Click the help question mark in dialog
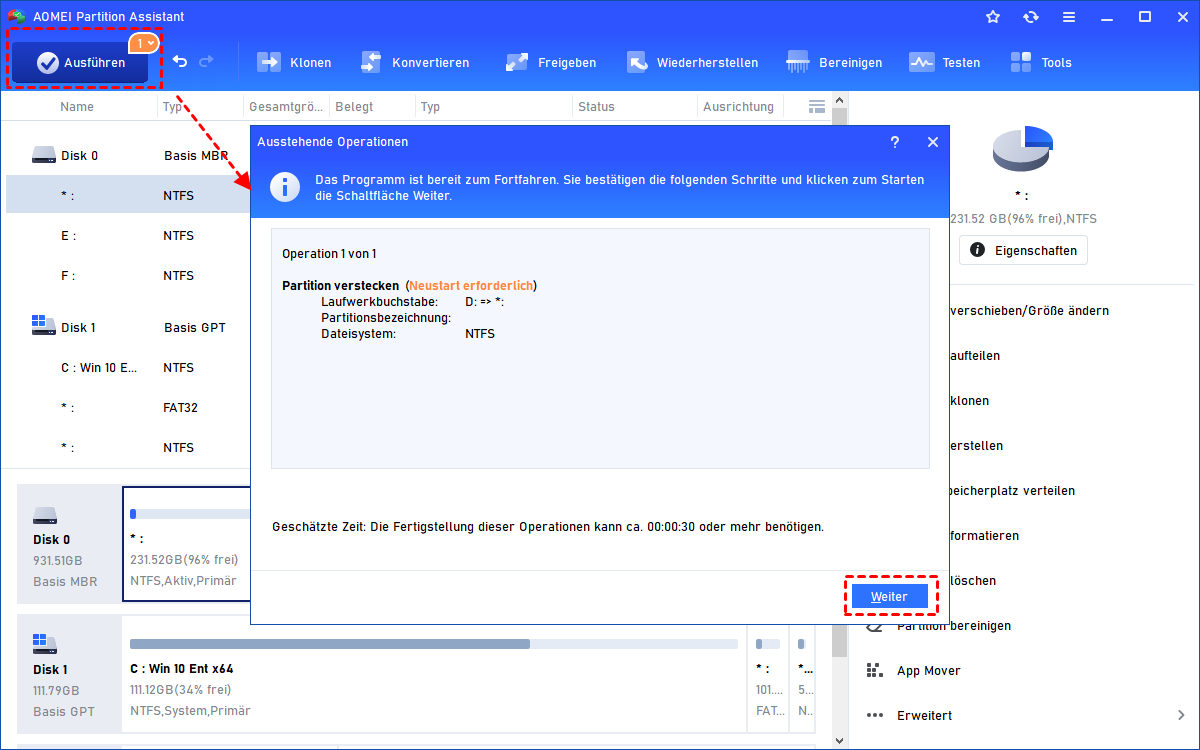This screenshot has width=1200, height=750. coord(895,142)
